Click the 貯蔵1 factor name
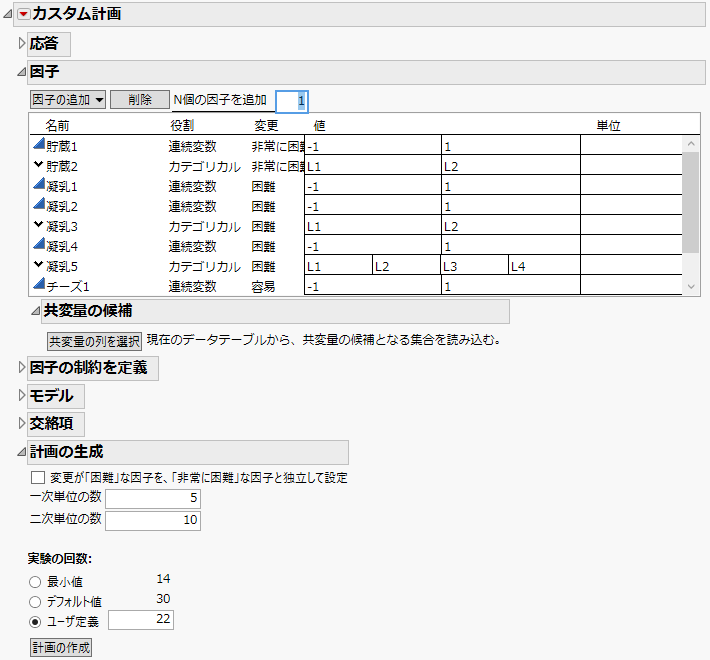Image resolution: width=710 pixels, height=660 pixels. click(62, 147)
